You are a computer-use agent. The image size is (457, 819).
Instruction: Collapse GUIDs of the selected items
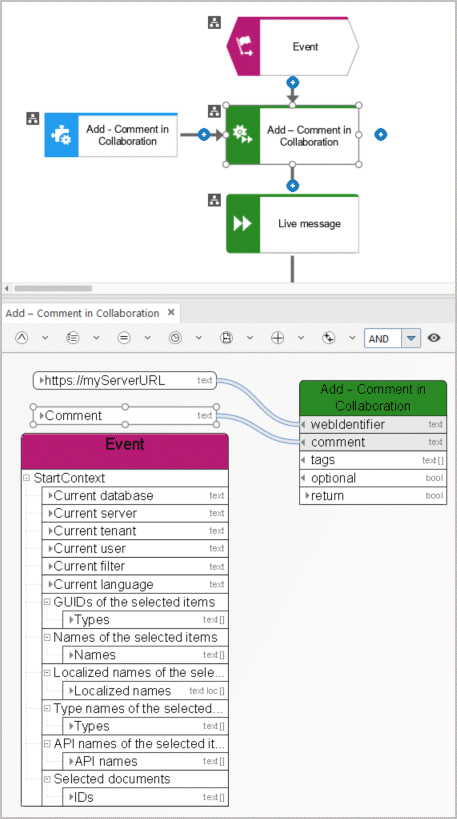47,602
